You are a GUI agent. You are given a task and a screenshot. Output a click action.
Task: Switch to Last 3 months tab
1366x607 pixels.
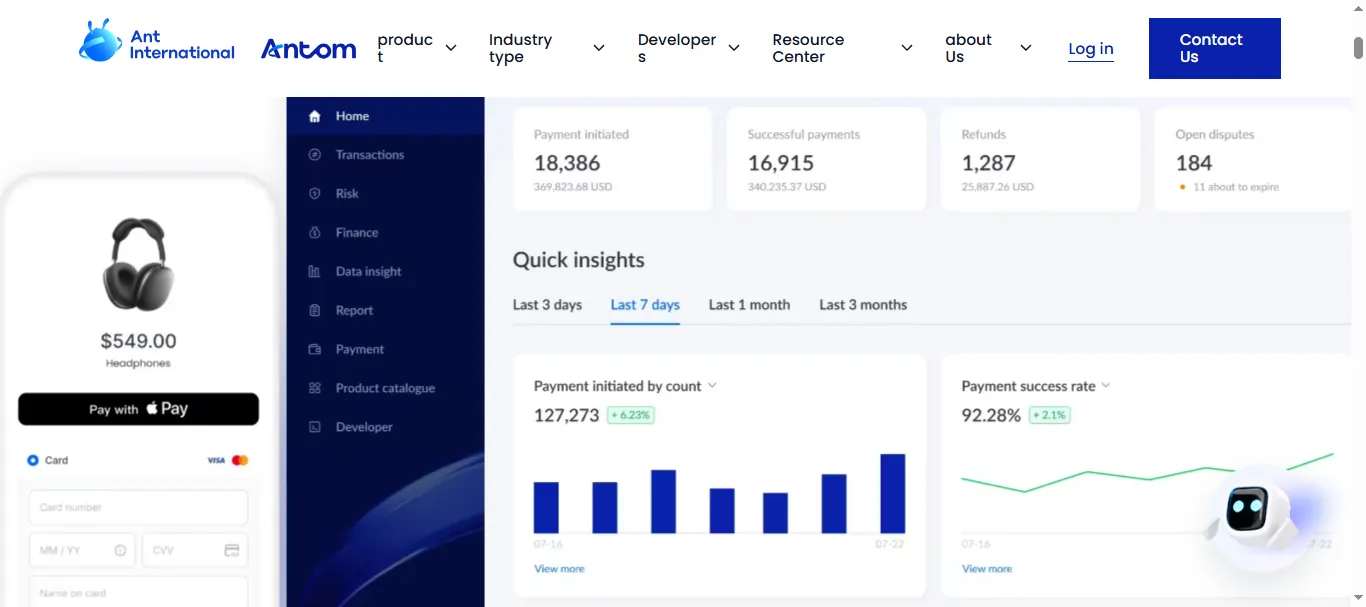863,305
